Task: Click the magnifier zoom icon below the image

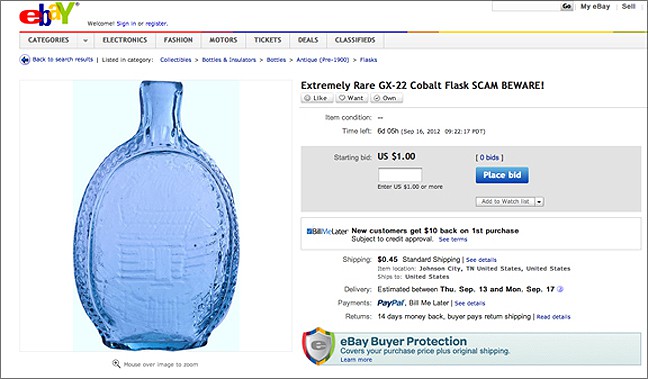Action: [116, 364]
